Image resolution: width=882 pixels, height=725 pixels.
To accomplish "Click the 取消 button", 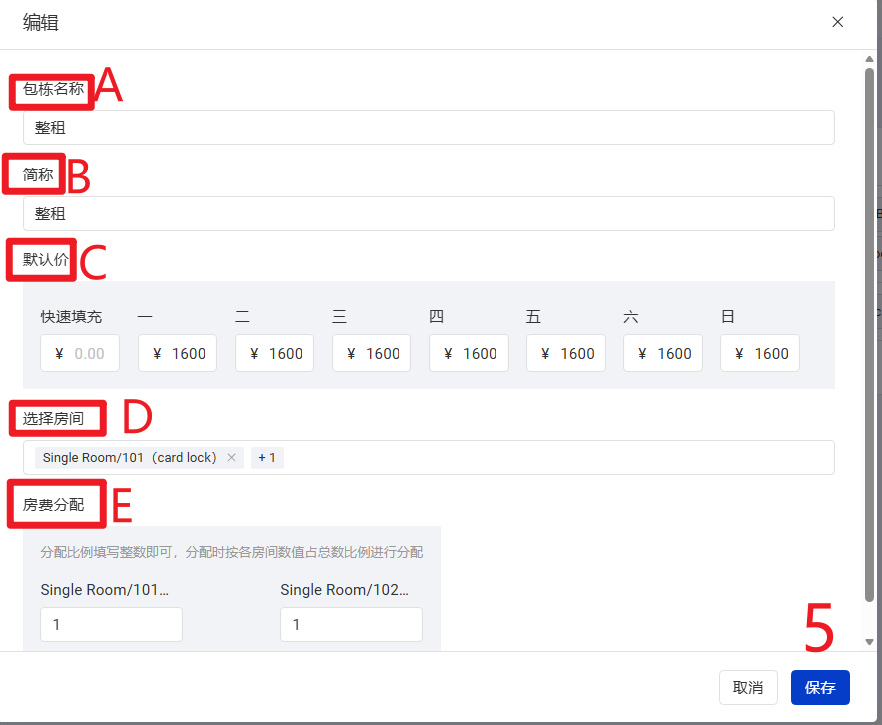I will coord(748,688).
